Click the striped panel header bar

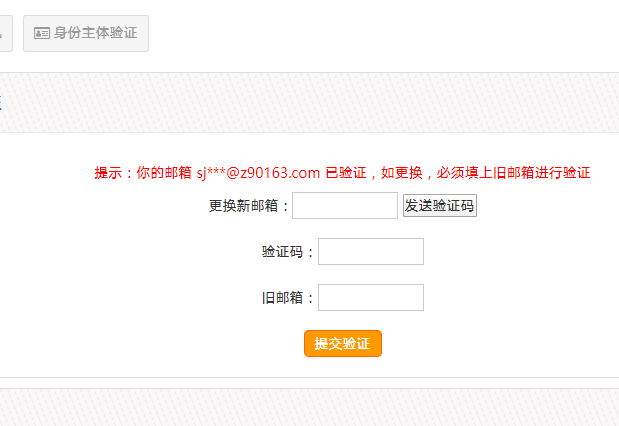pos(300,102)
